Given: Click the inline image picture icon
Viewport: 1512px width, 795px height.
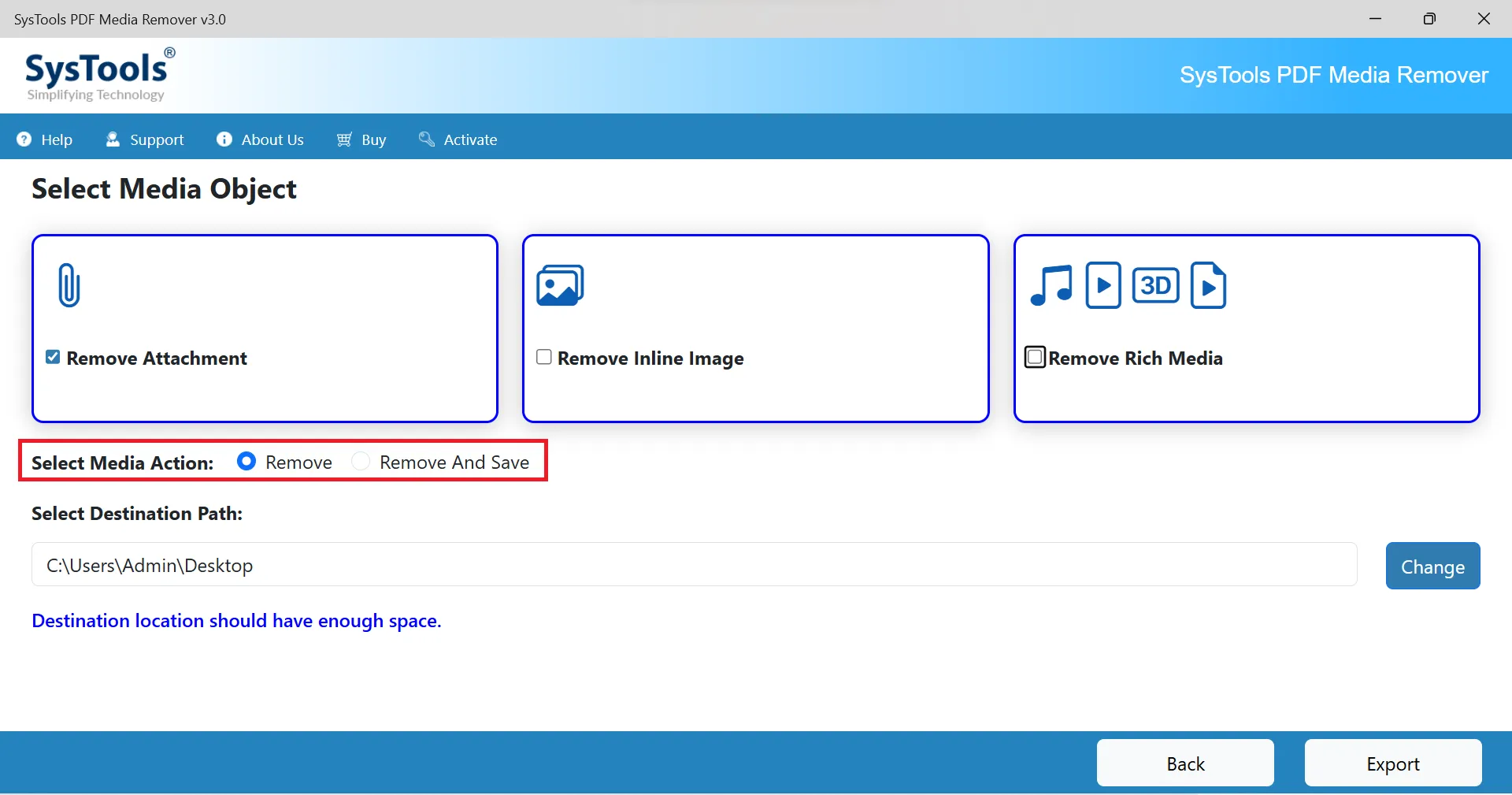Looking at the screenshot, I should point(560,285).
